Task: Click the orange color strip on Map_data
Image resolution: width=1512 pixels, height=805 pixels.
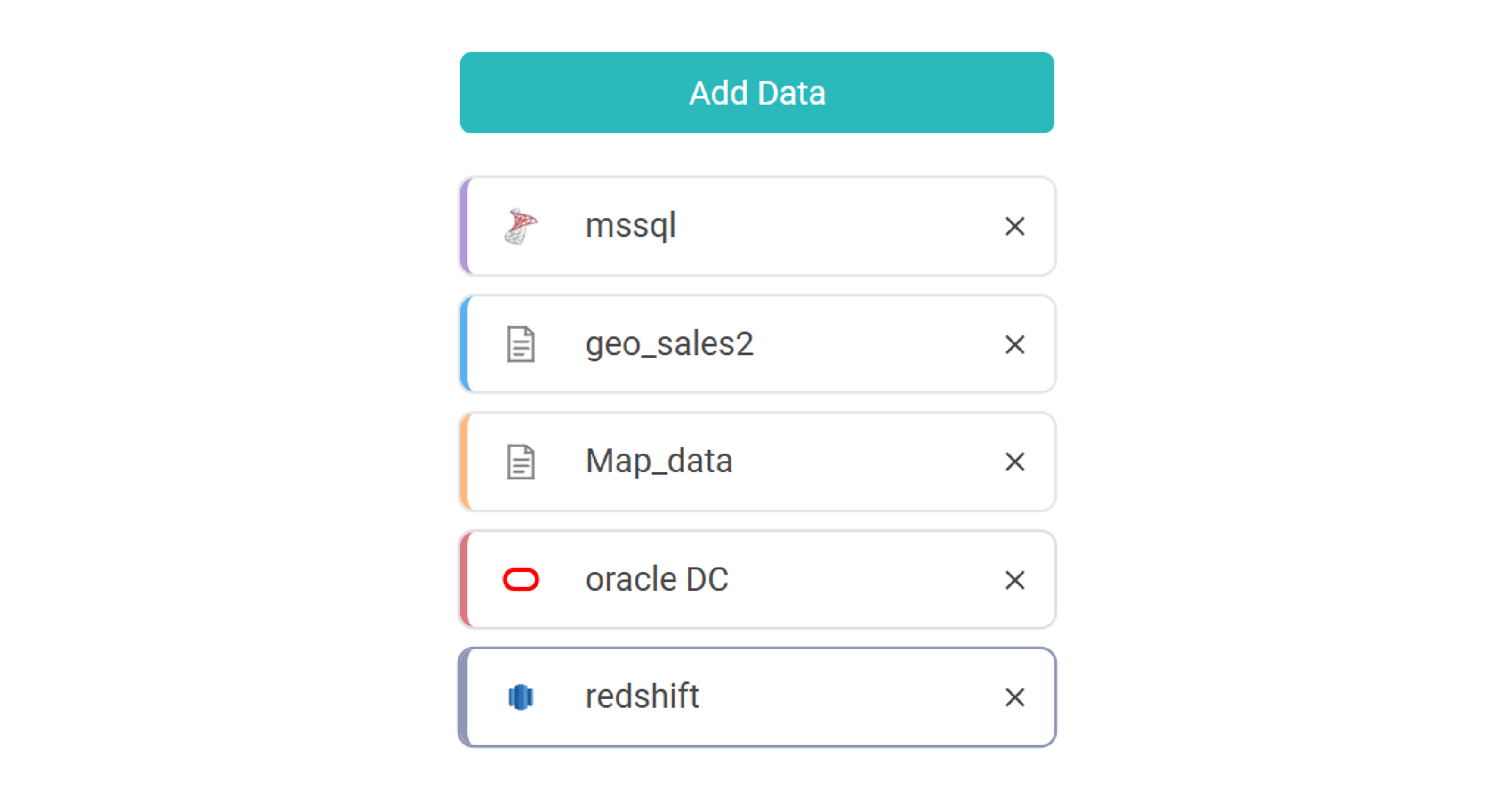Action: [x=464, y=462]
